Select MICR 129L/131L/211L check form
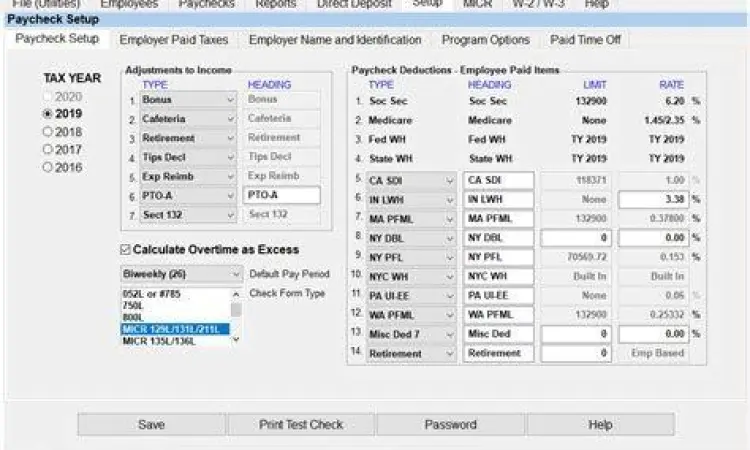The height and width of the screenshot is (450, 750). [176, 329]
